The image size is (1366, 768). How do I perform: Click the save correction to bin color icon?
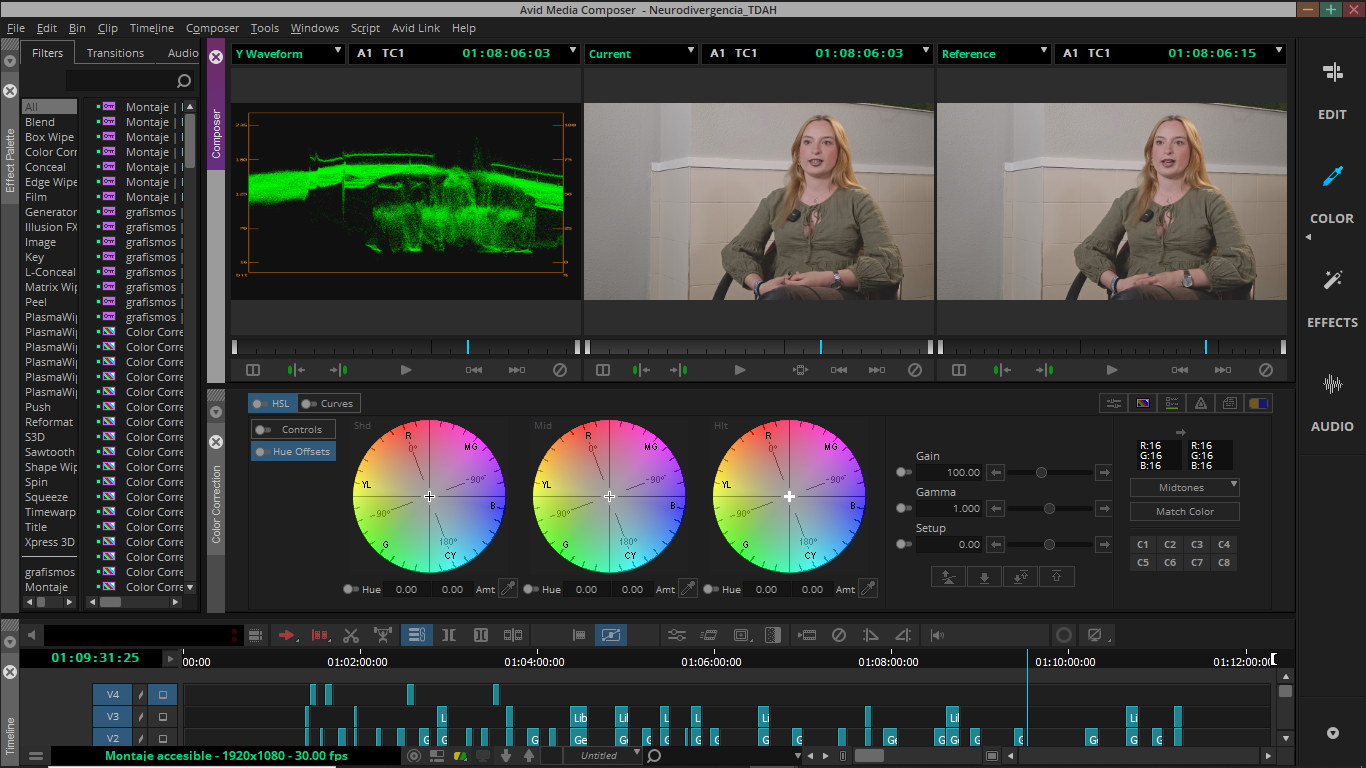point(1142,403)
